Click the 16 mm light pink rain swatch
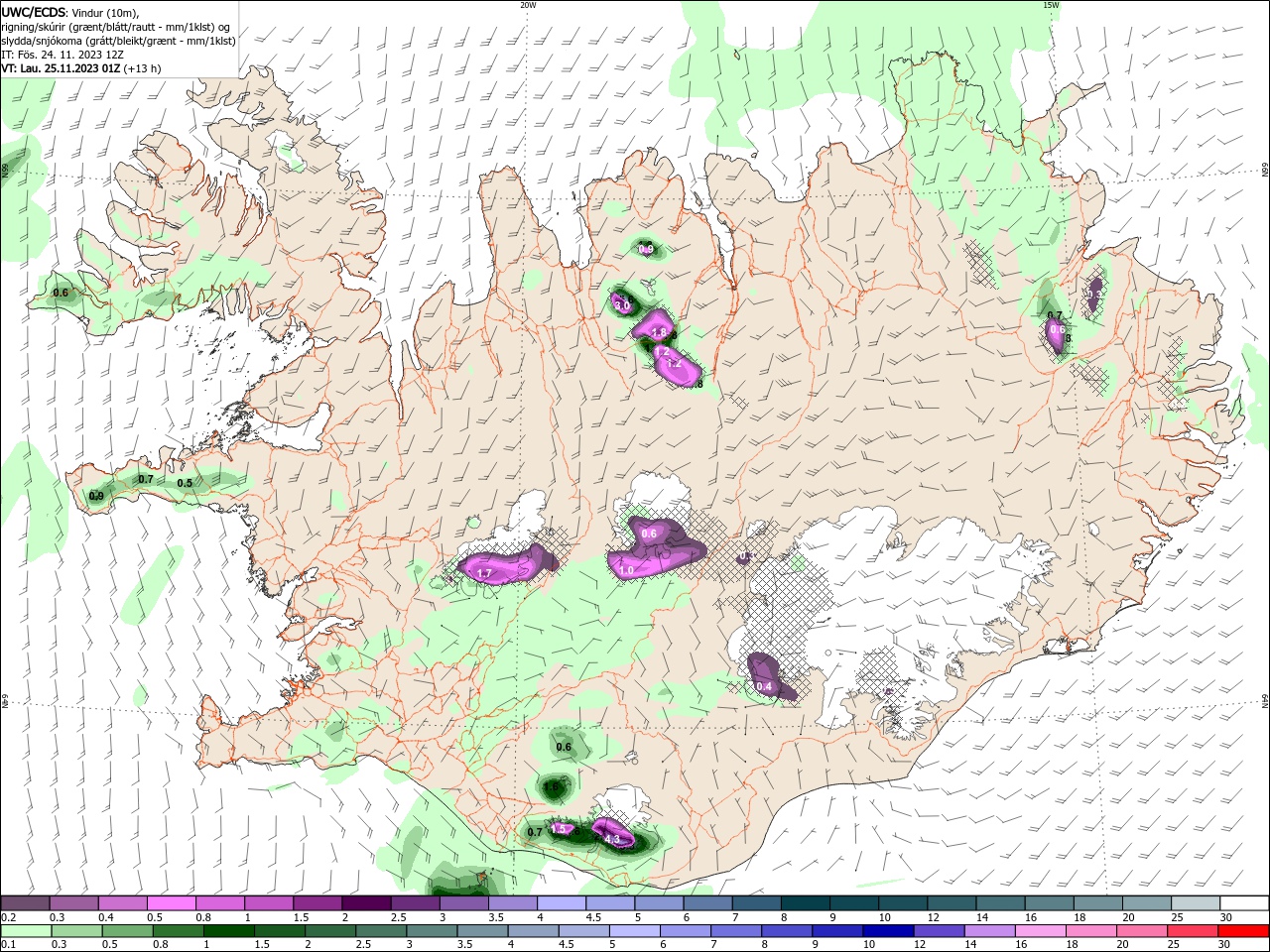Image resolution: width=1270 pixels, height=952 pixels. point(1039,932)
